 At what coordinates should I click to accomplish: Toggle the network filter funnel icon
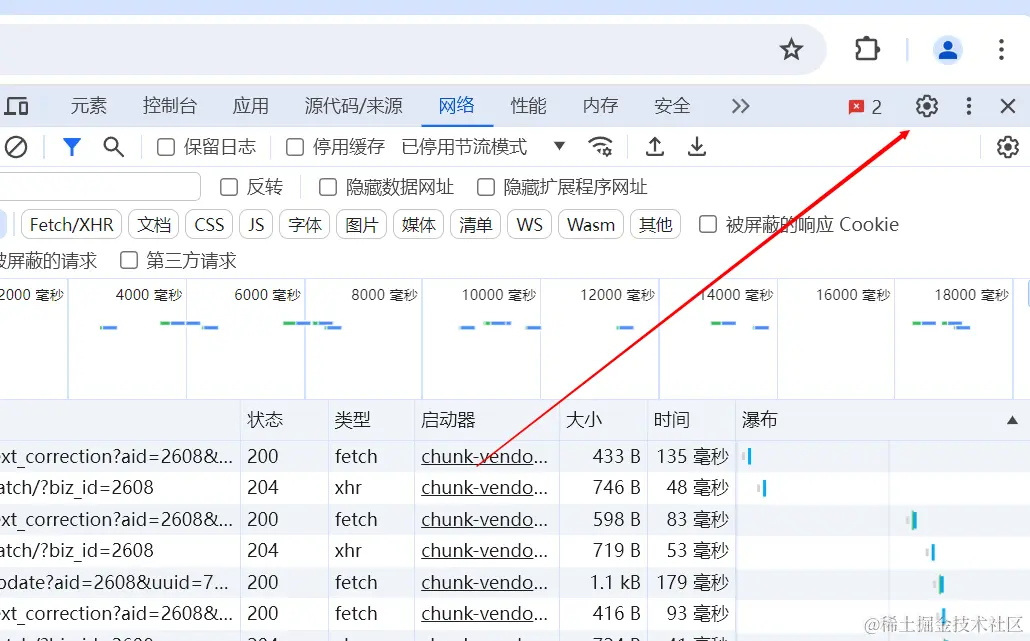72,146
